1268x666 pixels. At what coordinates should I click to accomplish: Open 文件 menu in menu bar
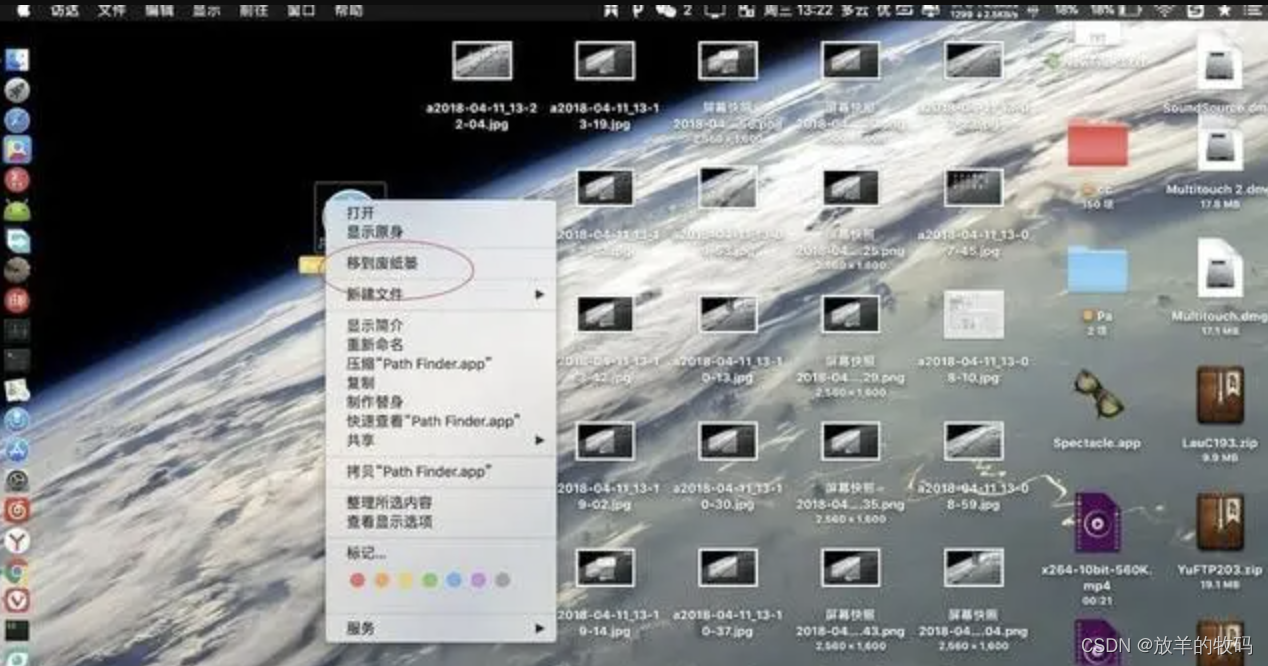(x=112, y=10)
